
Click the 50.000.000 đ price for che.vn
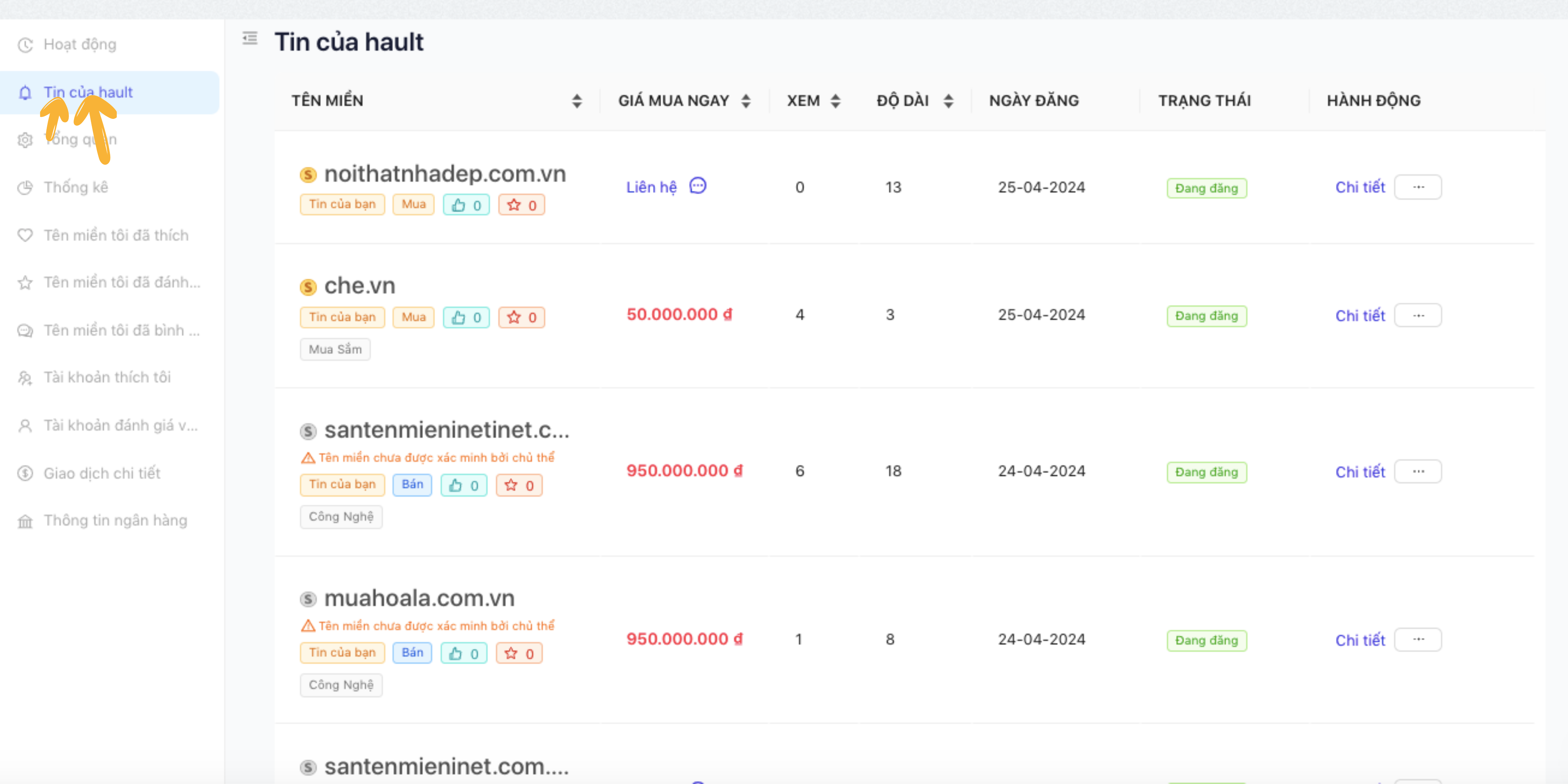[679, 315]
